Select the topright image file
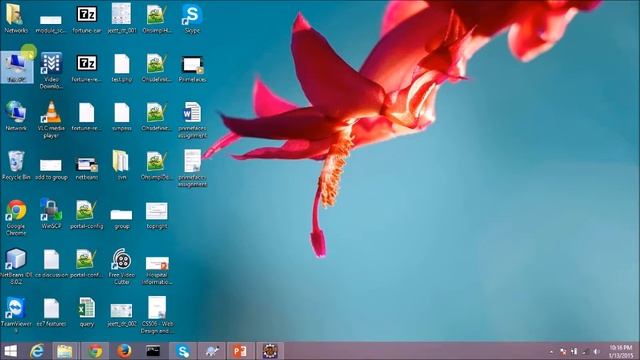The width and height of the screenshot is (640, 360). [x=157, y=215]
